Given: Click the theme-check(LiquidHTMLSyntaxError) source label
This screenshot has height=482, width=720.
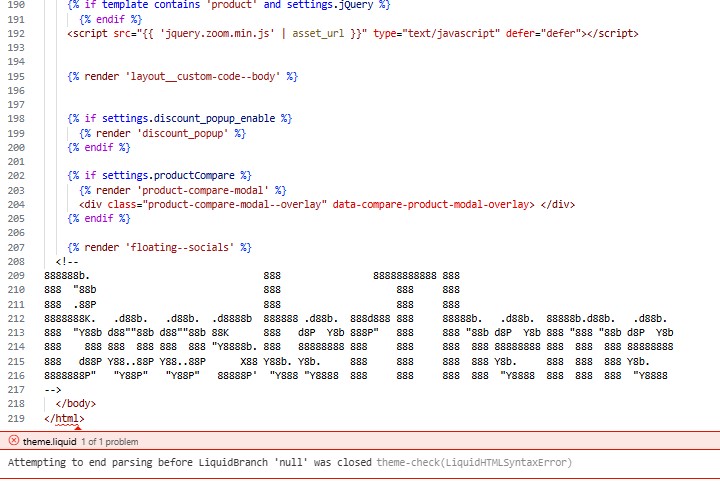Looking at the screenshot, I should 474,462.
